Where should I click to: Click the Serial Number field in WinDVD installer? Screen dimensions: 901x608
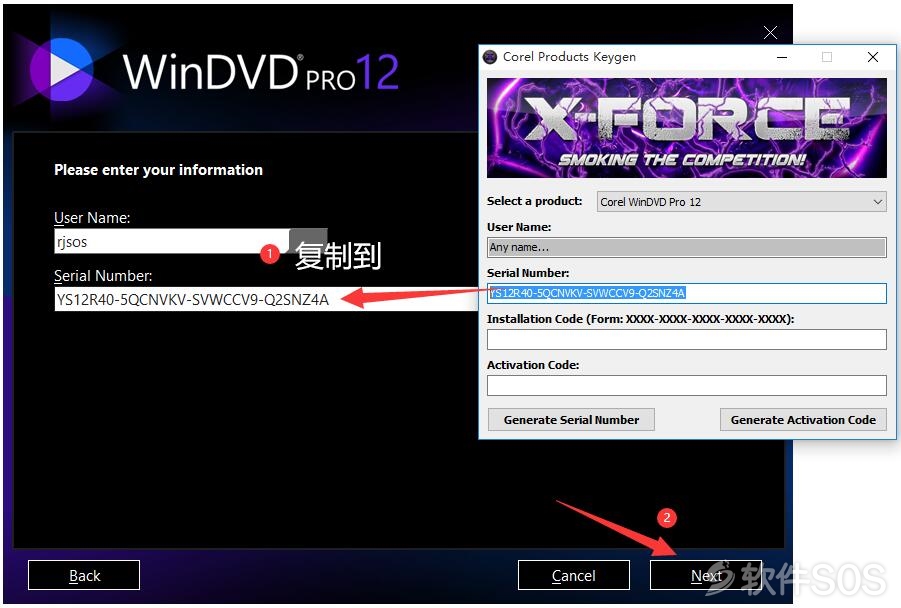coord(267,299)
